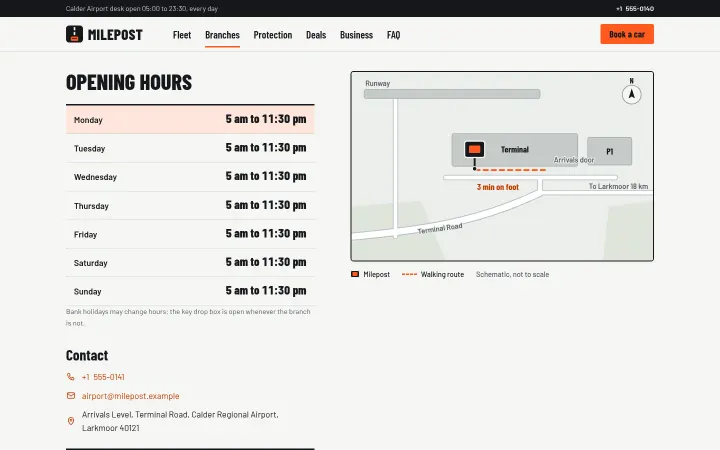The image size is (720, 450).
Task: Click the Thursday row label
Action: click(91, 206)
